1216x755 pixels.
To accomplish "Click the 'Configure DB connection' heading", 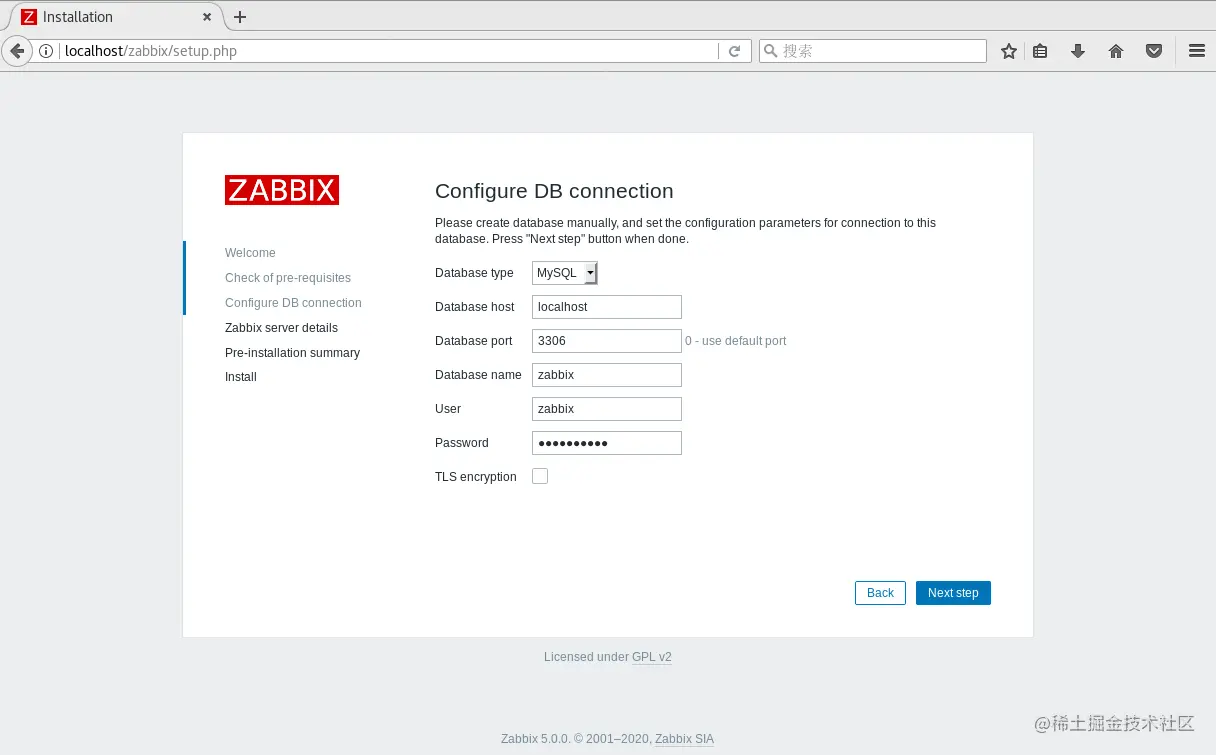I will [554, 191].
